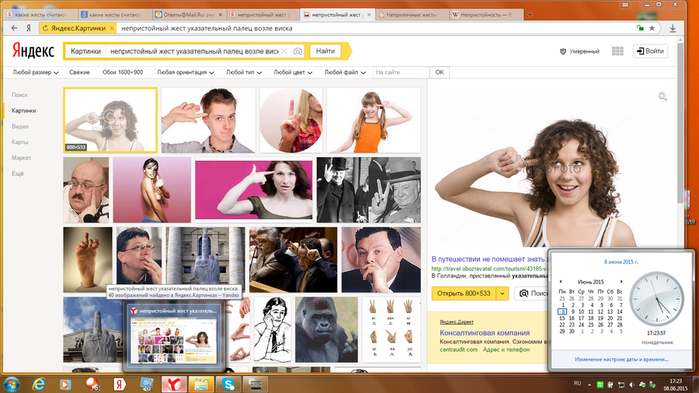The height and width of the screenshot is (393, 699).
Task: Open Skype from the taskbar
Action: pos(228,384)
